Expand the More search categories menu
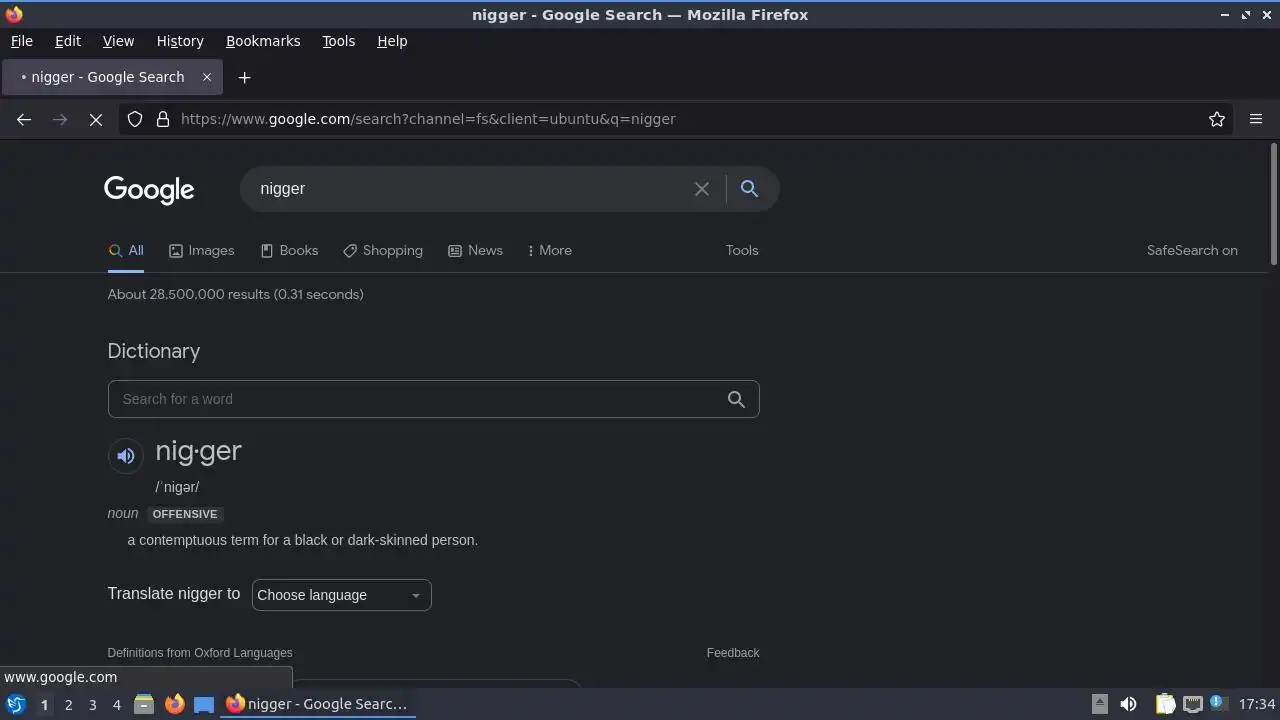 [x=550, y=250]
